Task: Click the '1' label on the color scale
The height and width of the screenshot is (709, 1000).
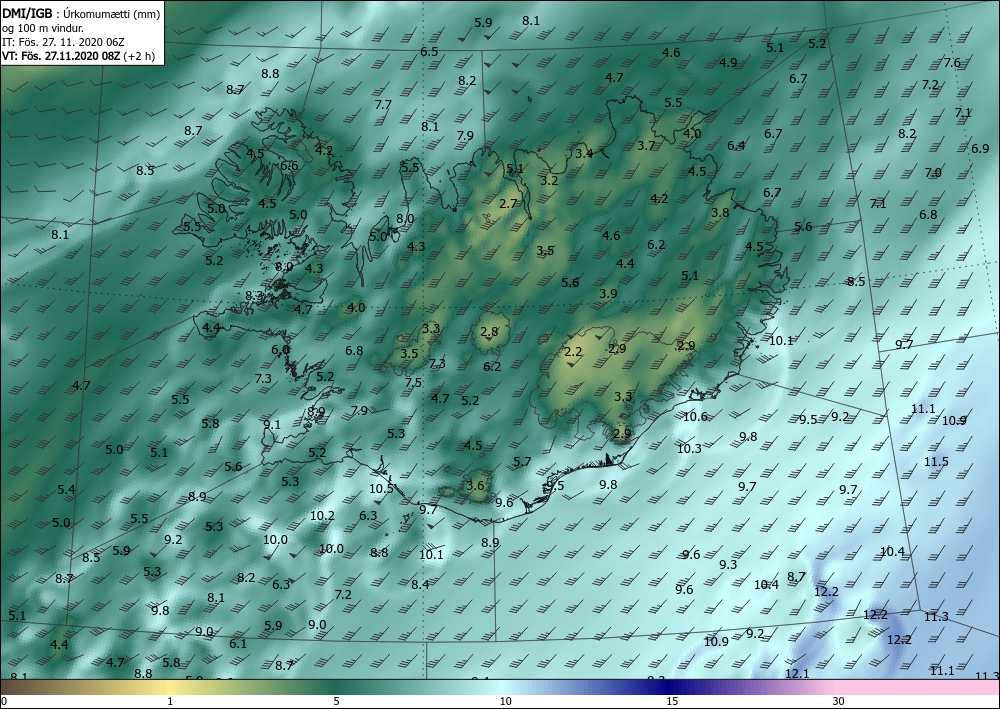Action: [x=170, y=702]
